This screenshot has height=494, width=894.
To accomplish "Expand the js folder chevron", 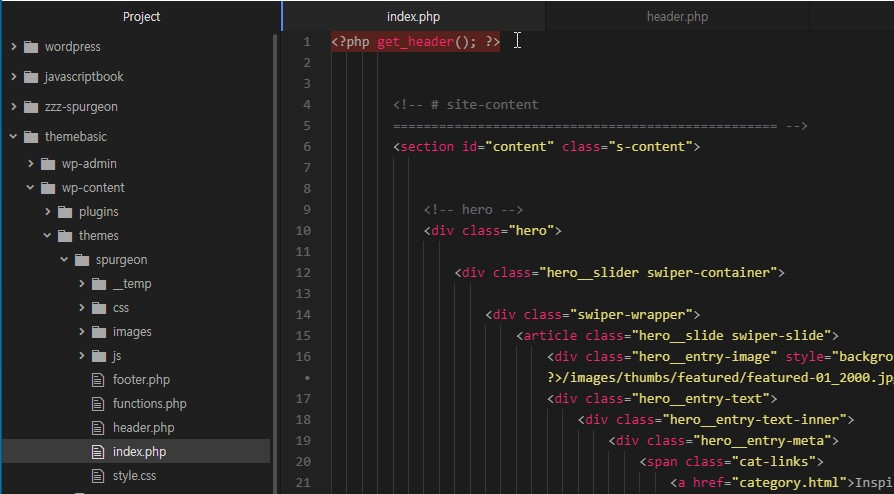I will (82, 355).
